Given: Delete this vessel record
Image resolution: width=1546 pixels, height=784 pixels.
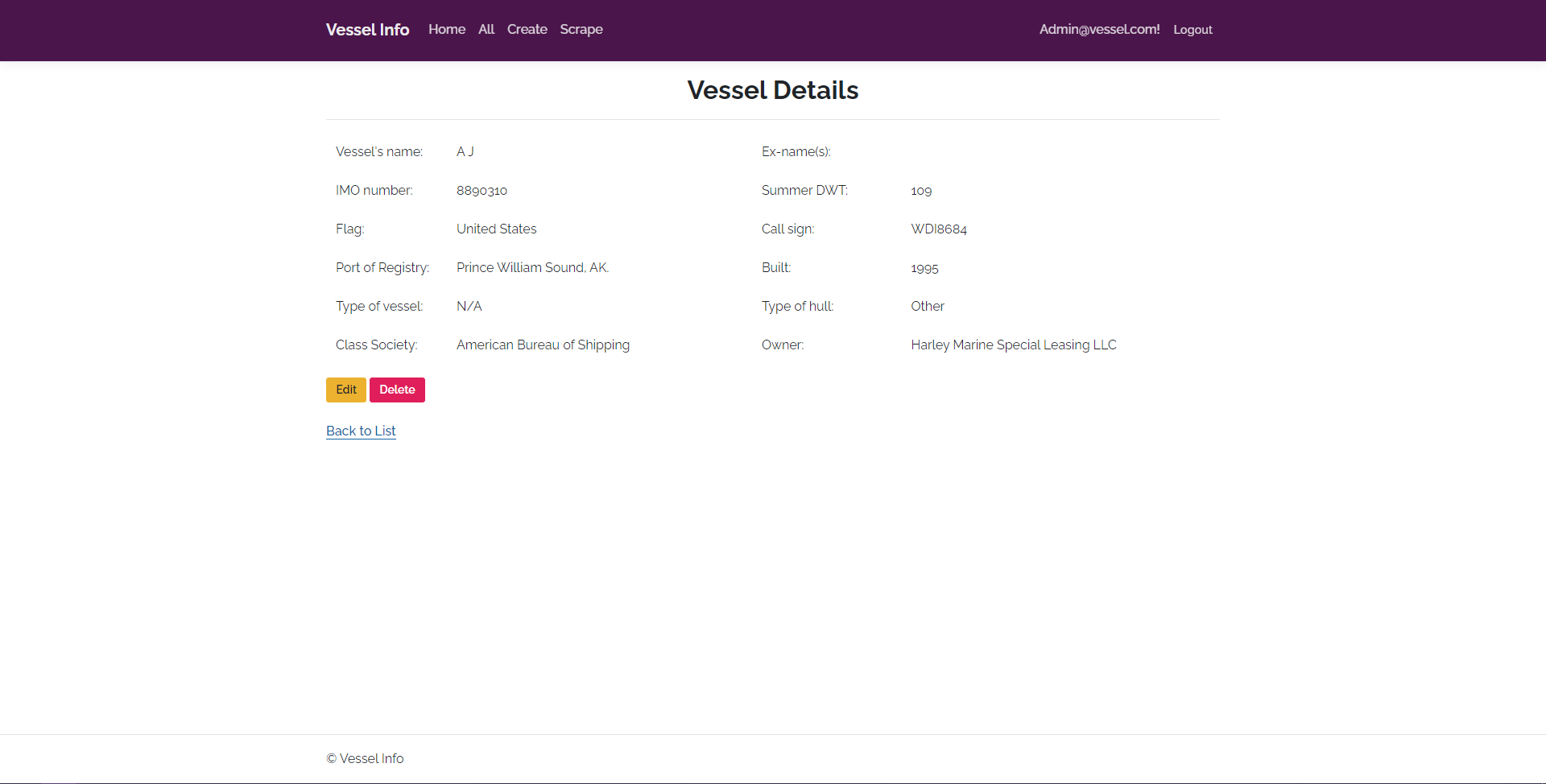Looking at the screenshot, I should pos(397,390).
